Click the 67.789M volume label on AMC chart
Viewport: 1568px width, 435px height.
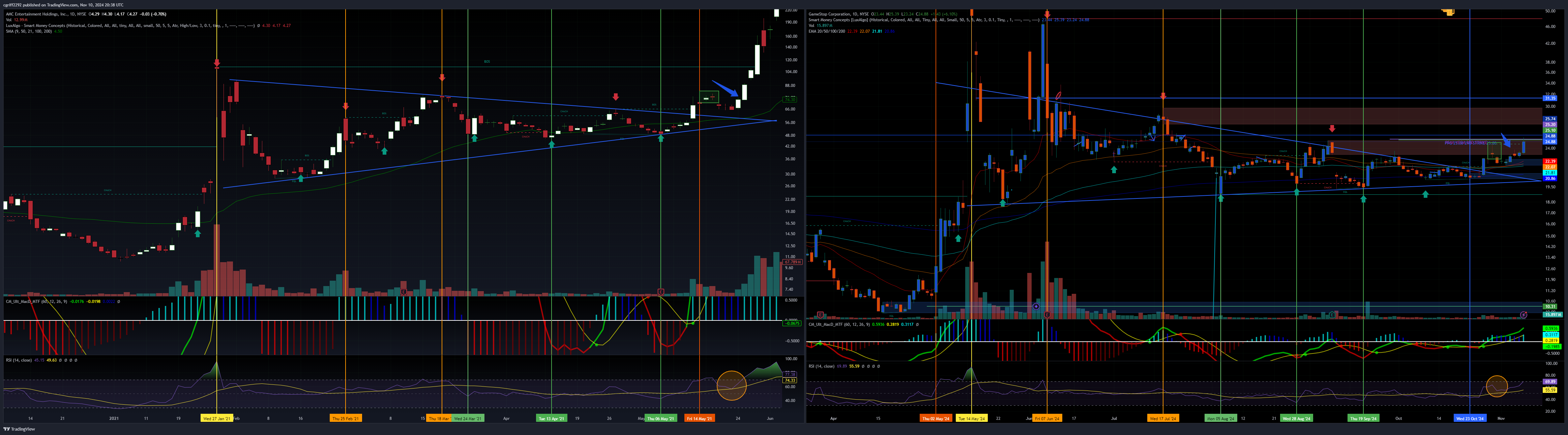(x=792, y=261)
